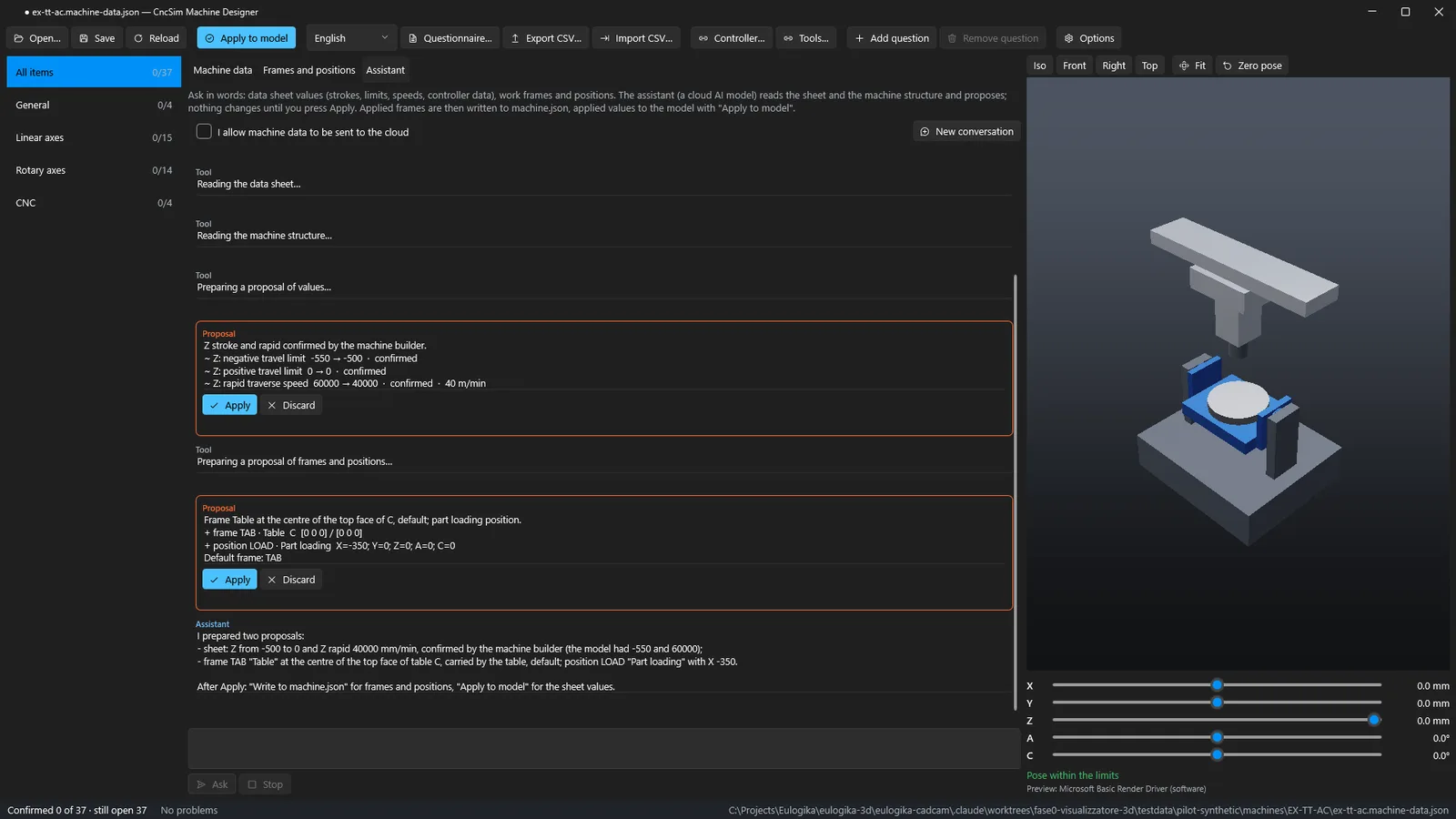
Task: Start a New conversation
Action: [966, 131]
